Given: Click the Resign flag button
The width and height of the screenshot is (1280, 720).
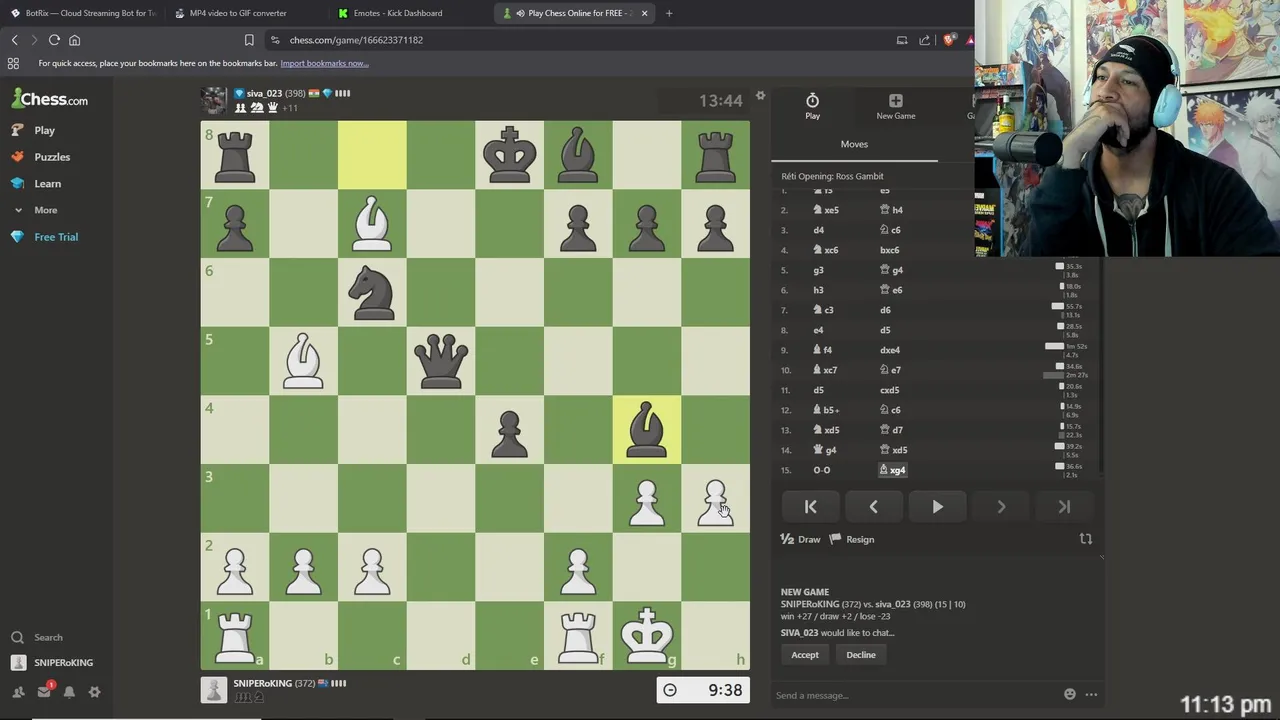Looking at the screenshot, I should point(852,539).
